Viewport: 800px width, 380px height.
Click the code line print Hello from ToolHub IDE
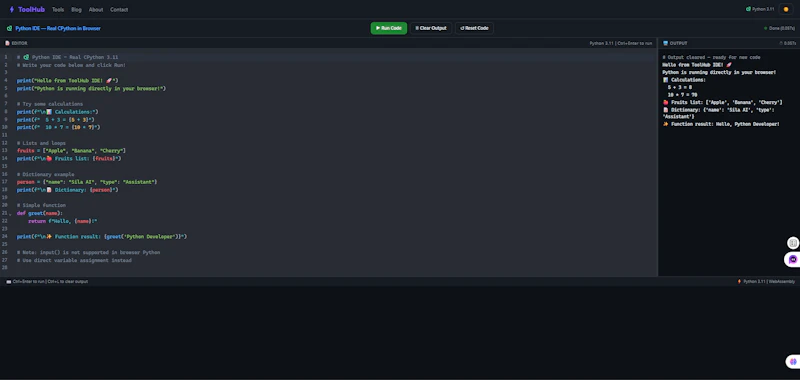pyautogui.click(x=67, y=81)
